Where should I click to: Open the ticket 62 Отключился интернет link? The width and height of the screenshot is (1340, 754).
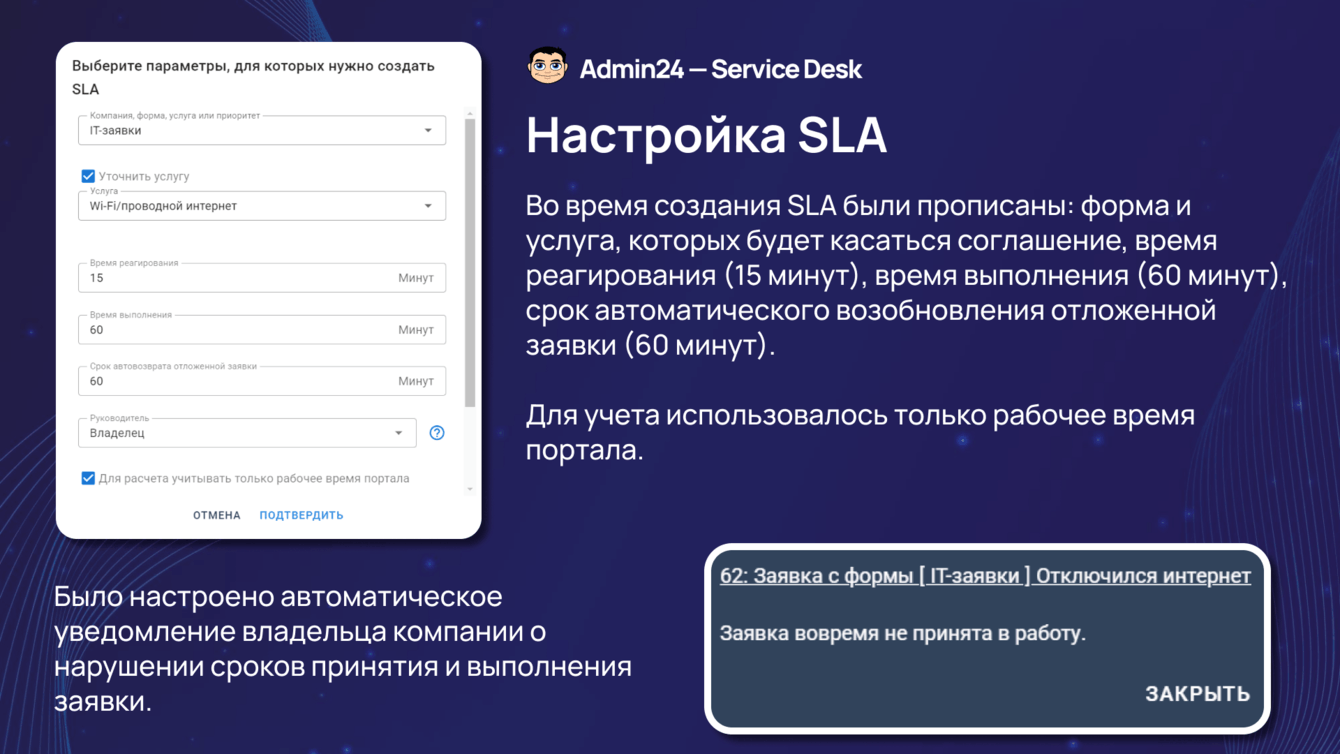tap(985, 576)
